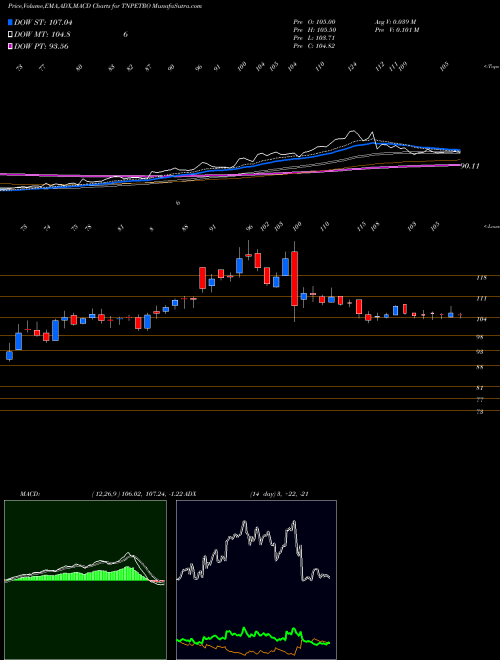Viewport: 500px width, 660px height.
Task: Click the '124' top-row label above EMA chart
Action: pyautogui.click(x=353, y=66)
